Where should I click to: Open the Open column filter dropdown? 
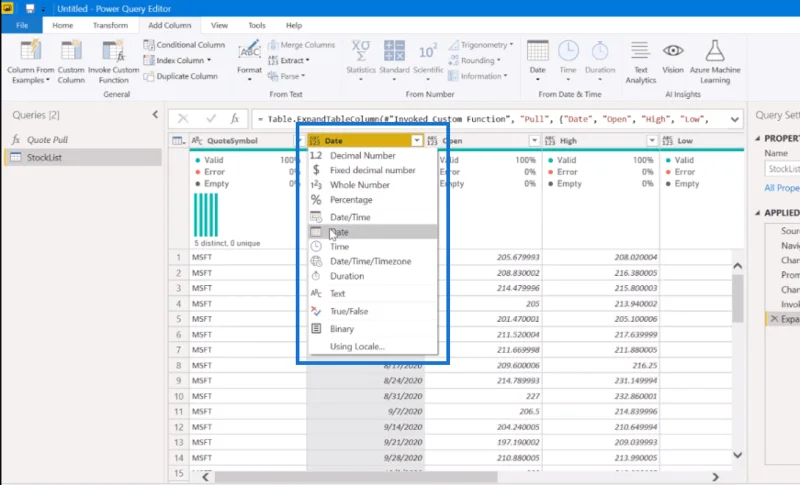point(534,141)
